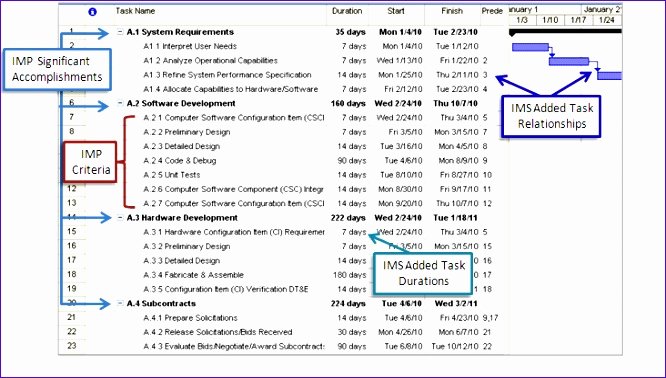Select task 'A.3.4 Fabricate & Assemble'
The image size is (666, 378).
coord(193,275)
